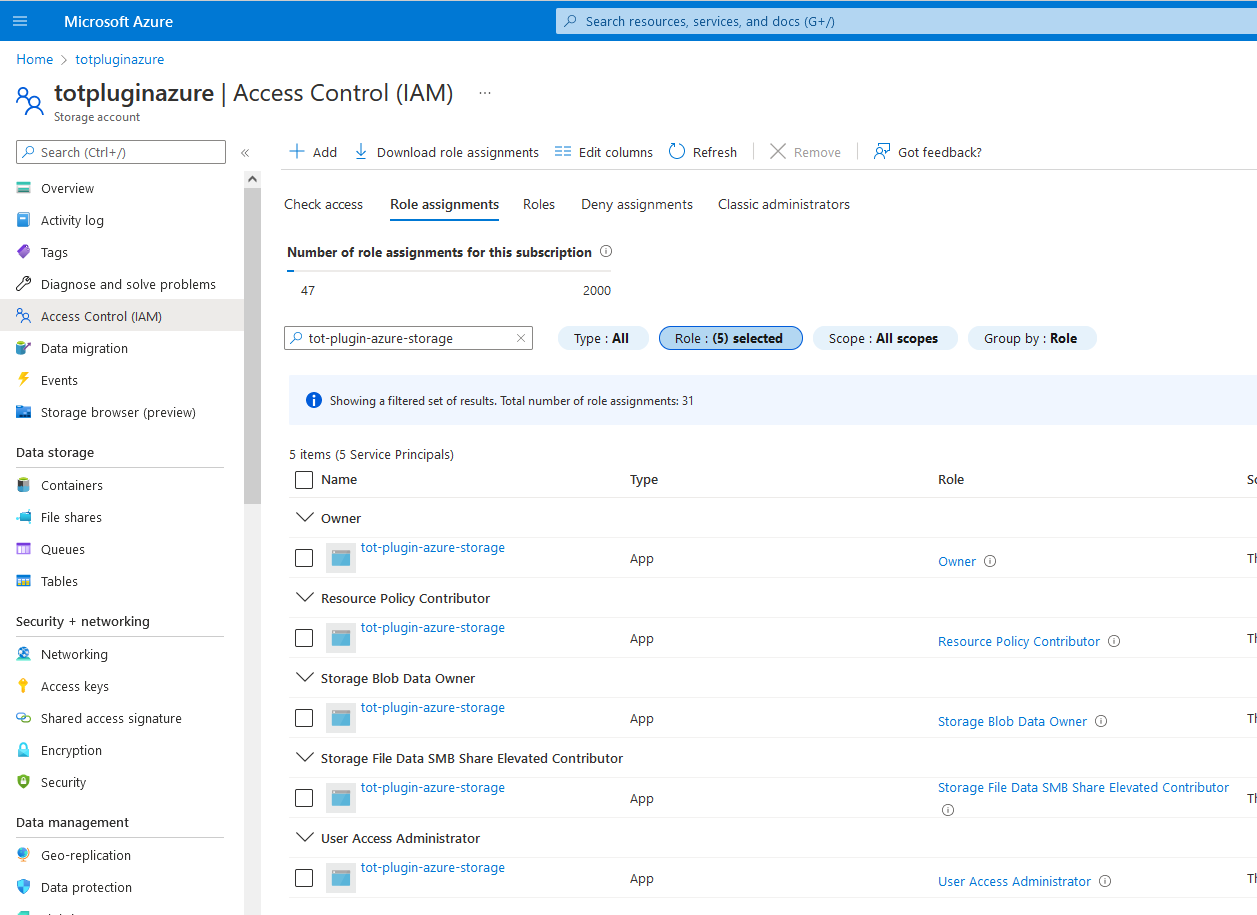This screenshot has width=1257, height=915.
Task: Click the Download role assignments icon
Action: [361, 152]
